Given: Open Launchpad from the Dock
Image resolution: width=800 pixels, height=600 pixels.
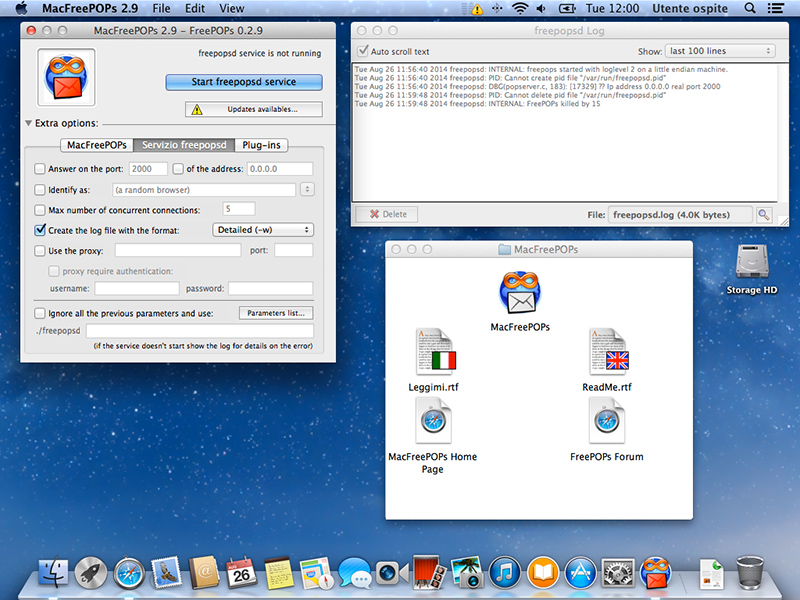Looking at the screenshot, I should (91, 573).
